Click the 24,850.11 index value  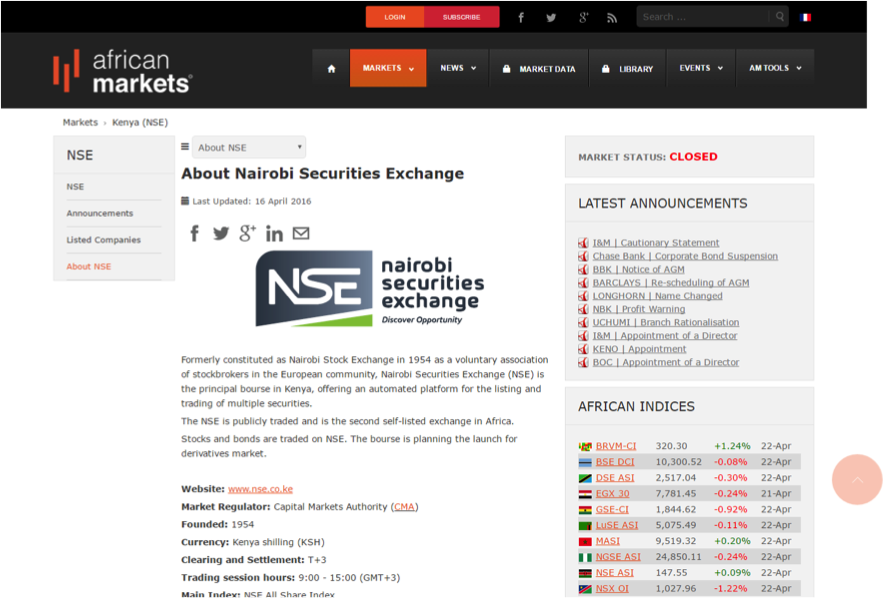678,557
